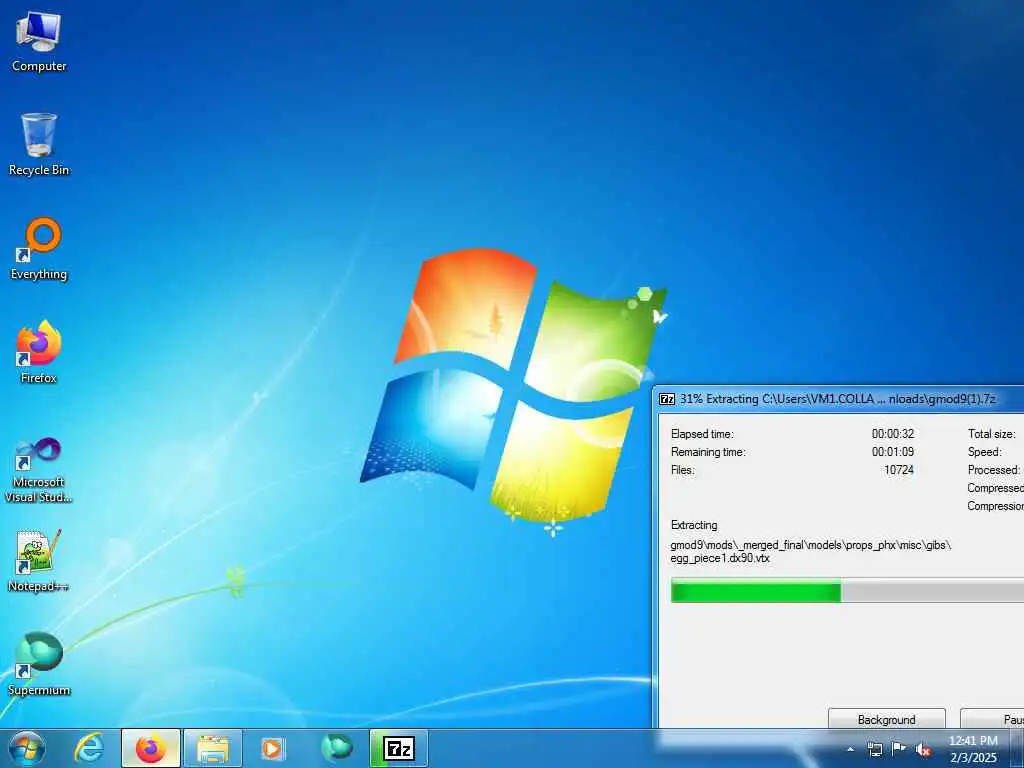Click the "Remaining time:" label
The width and height of the screenshot is (1024, 768).
(x=708, y=452)
